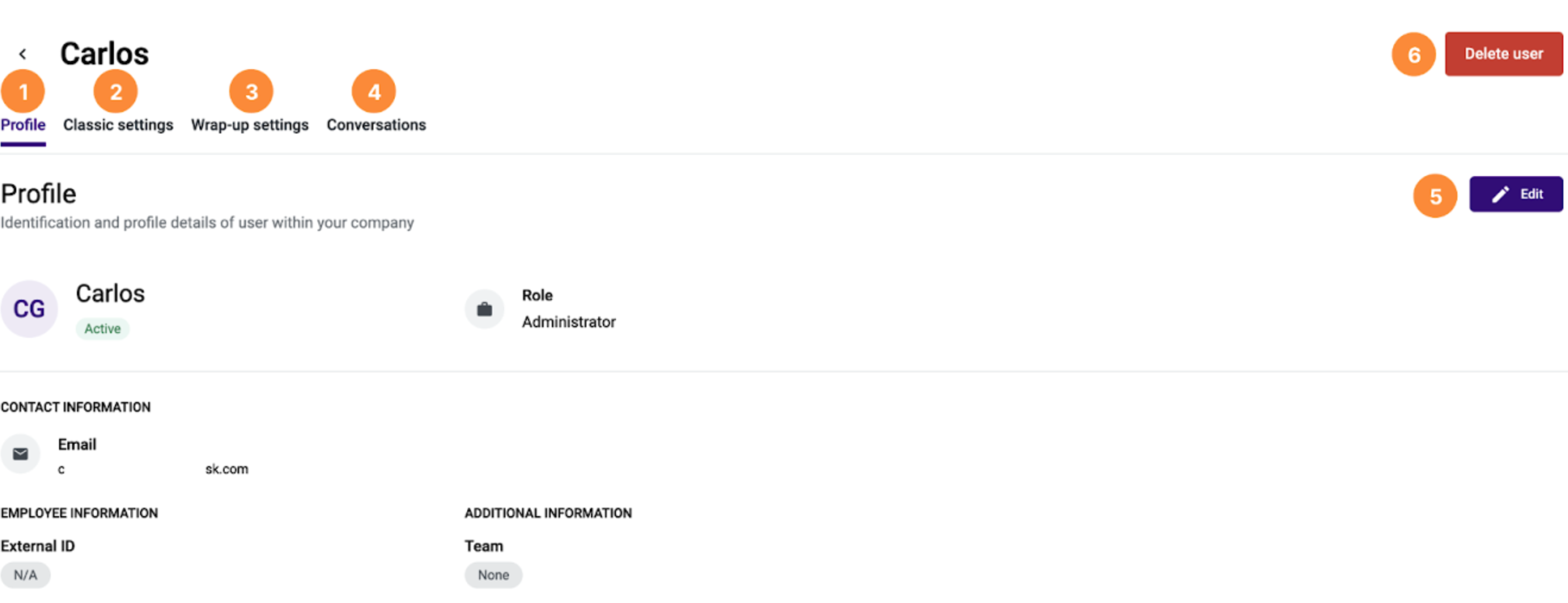This screenshot has height=603, width=1568.
Task: Click orange marker number 1
Action: click(x=23, y=91)
